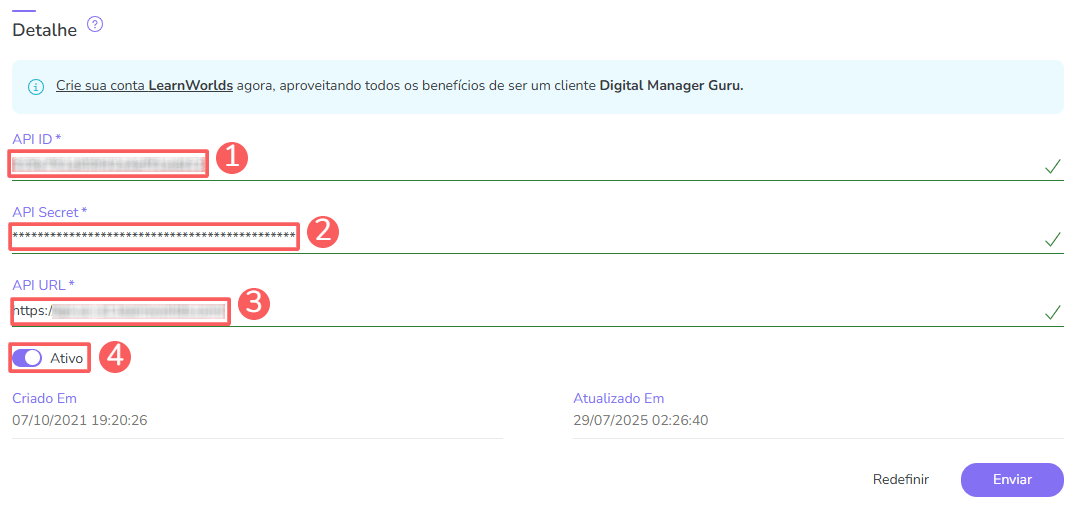Click the red number 2 badge
Viewport: 1076px width, 511px height.
click(x=322, y=232)
